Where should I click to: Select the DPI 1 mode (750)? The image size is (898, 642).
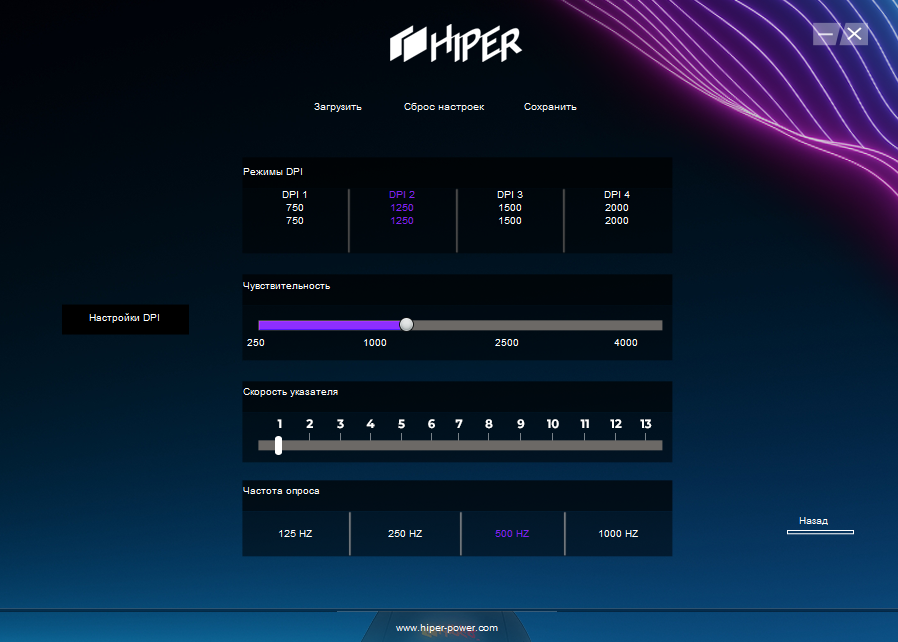[295, 207]
